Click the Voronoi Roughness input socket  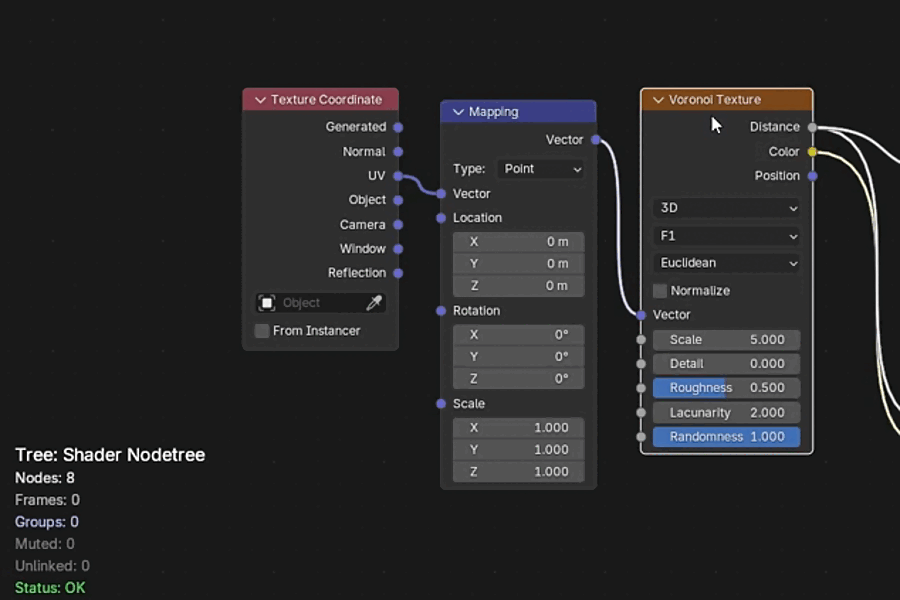click(x=641, y=388)
